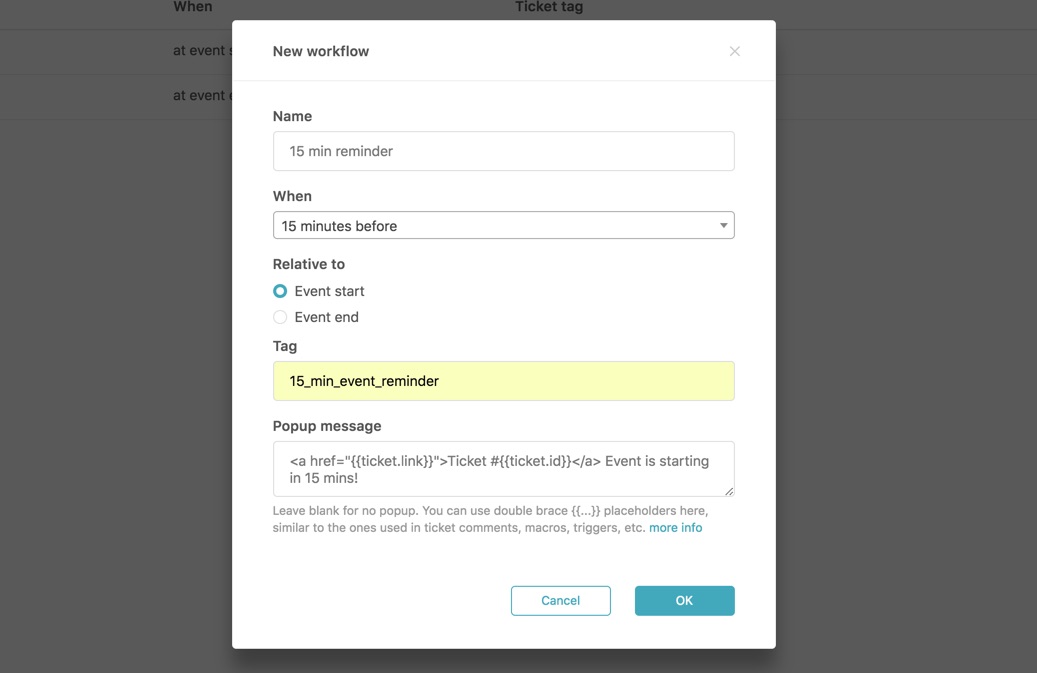
Task: Confirm the workflow with OK
Action: pos(684,600)
